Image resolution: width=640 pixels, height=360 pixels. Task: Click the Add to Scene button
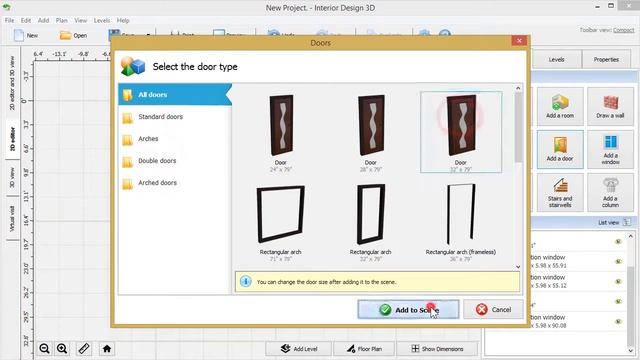tap(408, 310)
